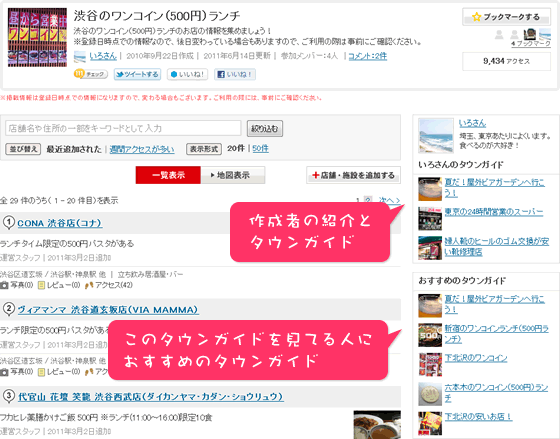Image resolution: width=560 pixels, height=439 pixels.
Task: Select the 一覧表示 tab
Action: pyautogui.click(x=168, y=175)
